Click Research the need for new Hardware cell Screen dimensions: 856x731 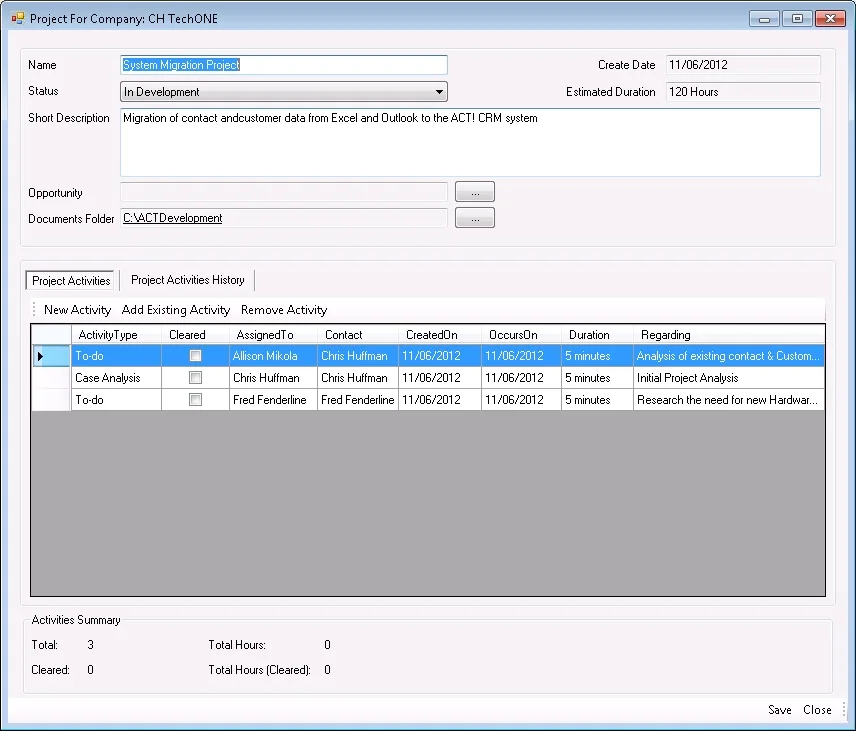click(729, 400)
